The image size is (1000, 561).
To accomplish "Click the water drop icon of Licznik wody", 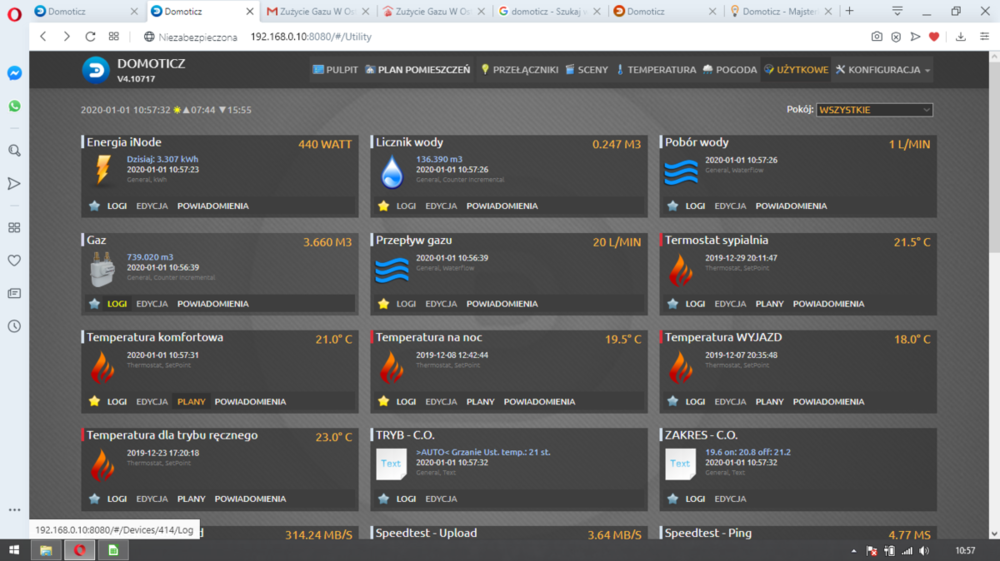I will (x=391, y=172).
